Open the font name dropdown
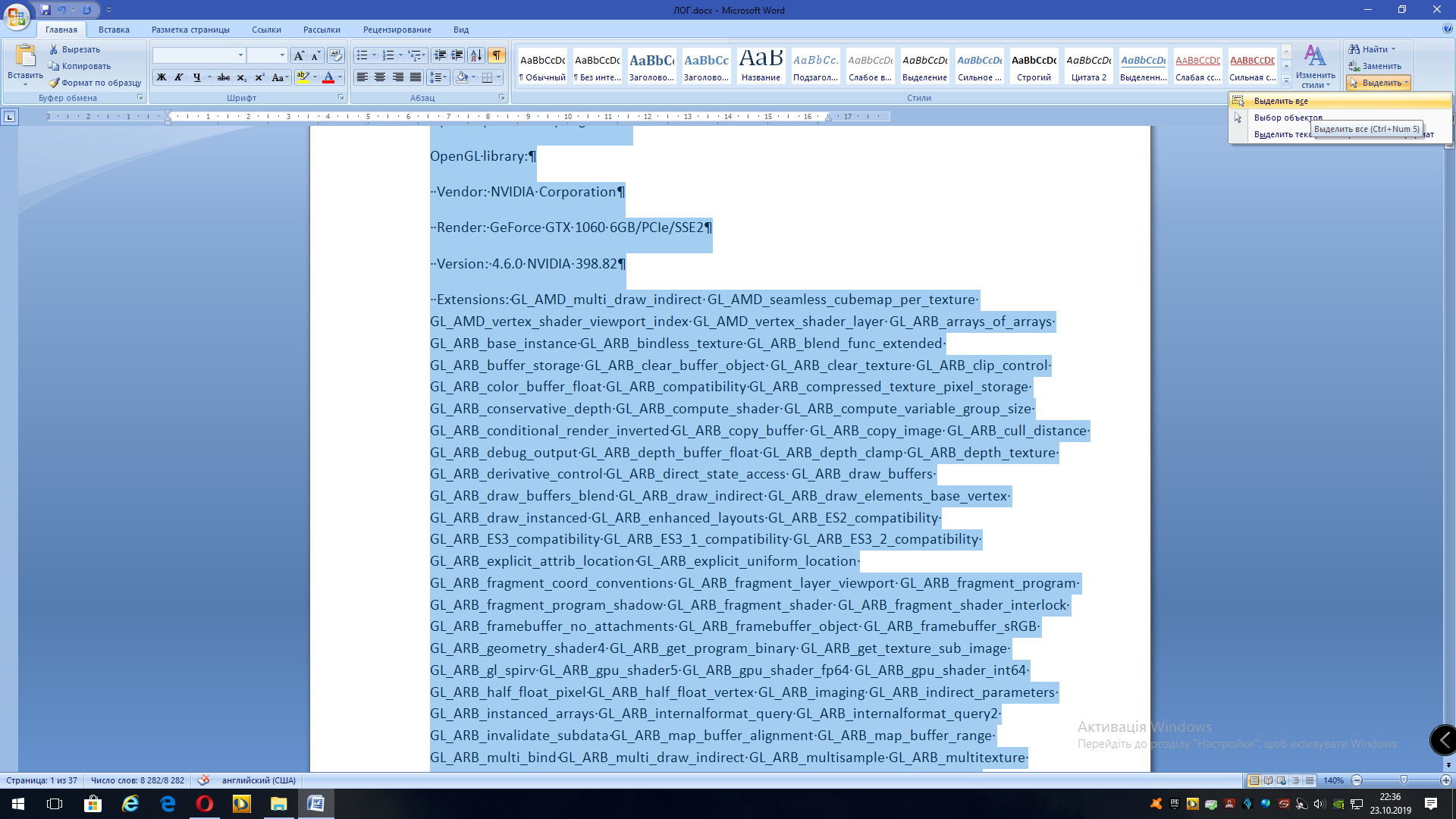 (x=240, y=55)
